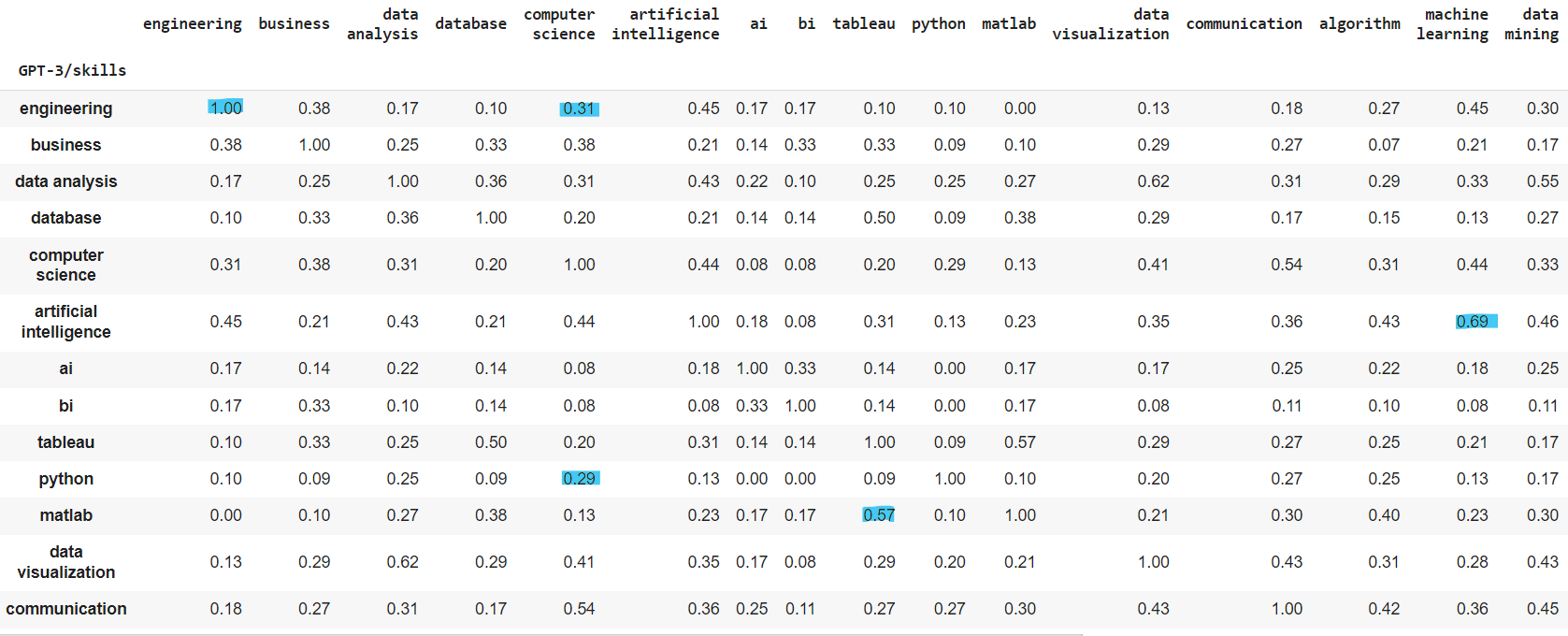Click 0.28 in data visualization row
Viewport: 1568px width, 636px height.
1473,562
